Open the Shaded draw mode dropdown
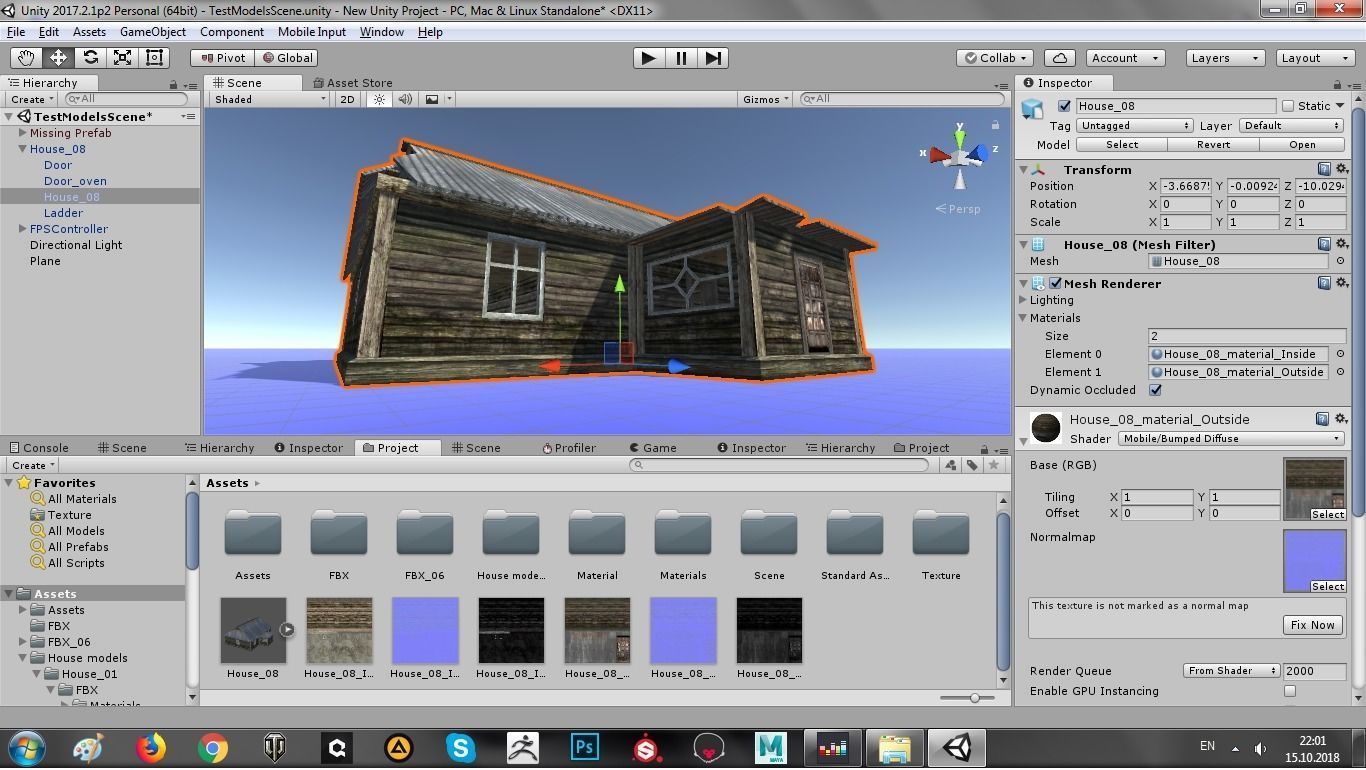The width and height of the screenshot is (1366, 770). [269, 99]
